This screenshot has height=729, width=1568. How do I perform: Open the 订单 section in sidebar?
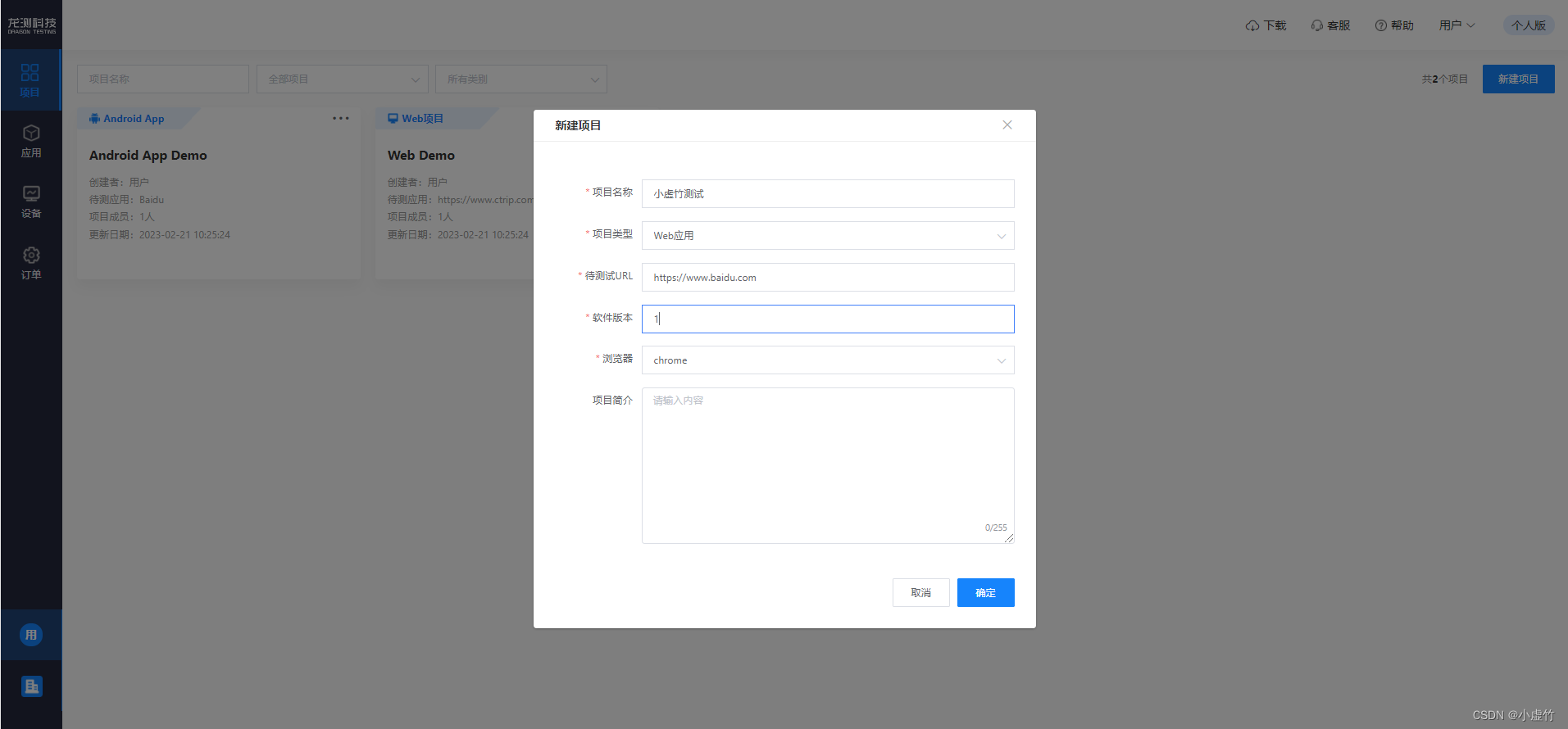tap(30, 263)
